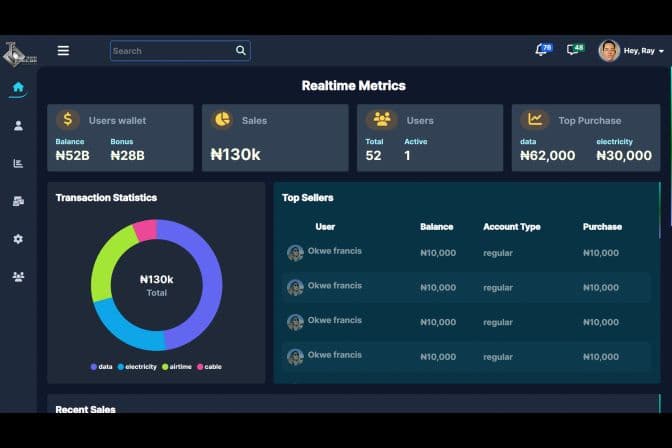The image size is (672, 448).
Task: Focus the Search input field
Action: pyautogui.click(x=170, y=51)
